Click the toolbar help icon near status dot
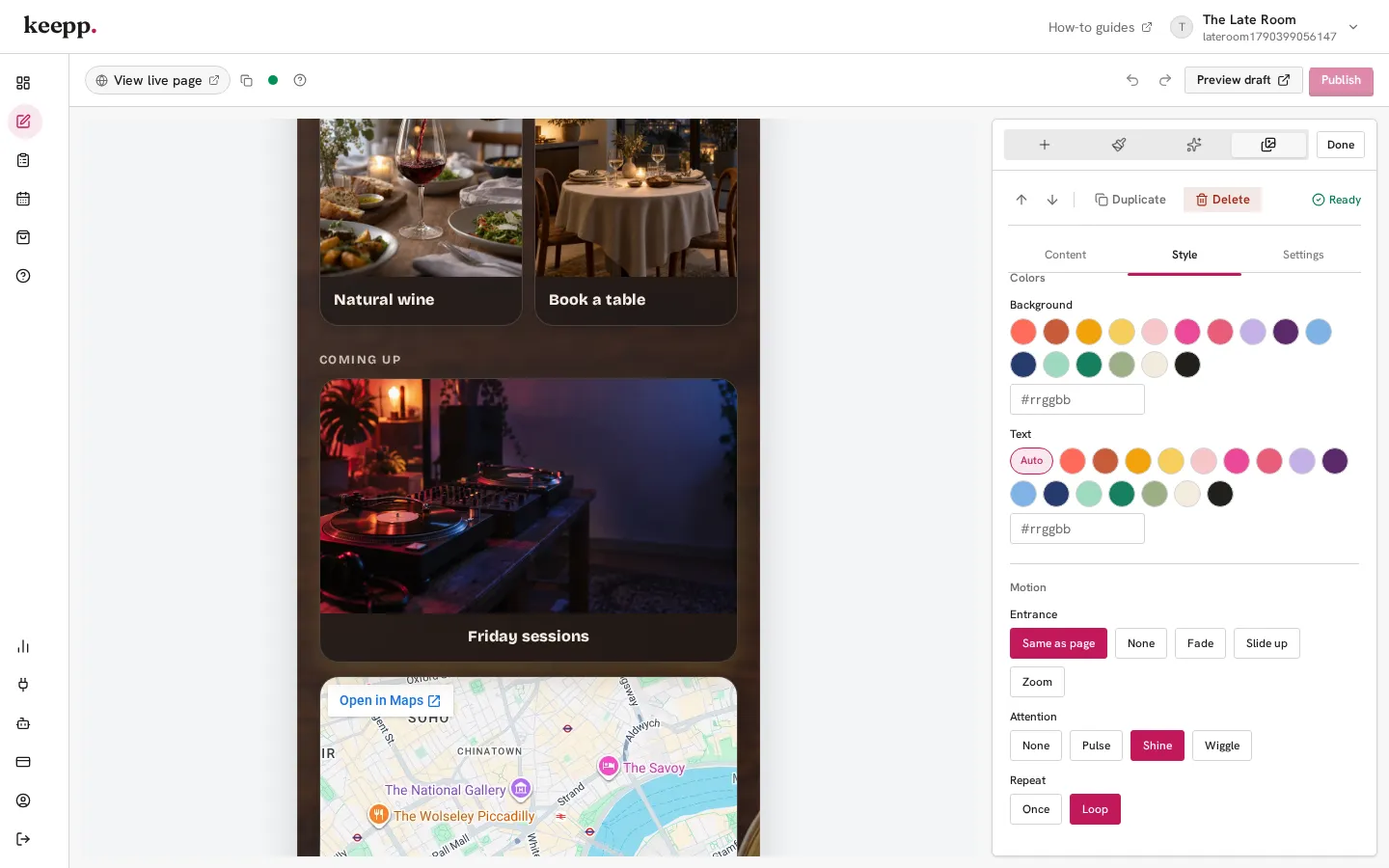1389x868 pixels. coord(300,80)
